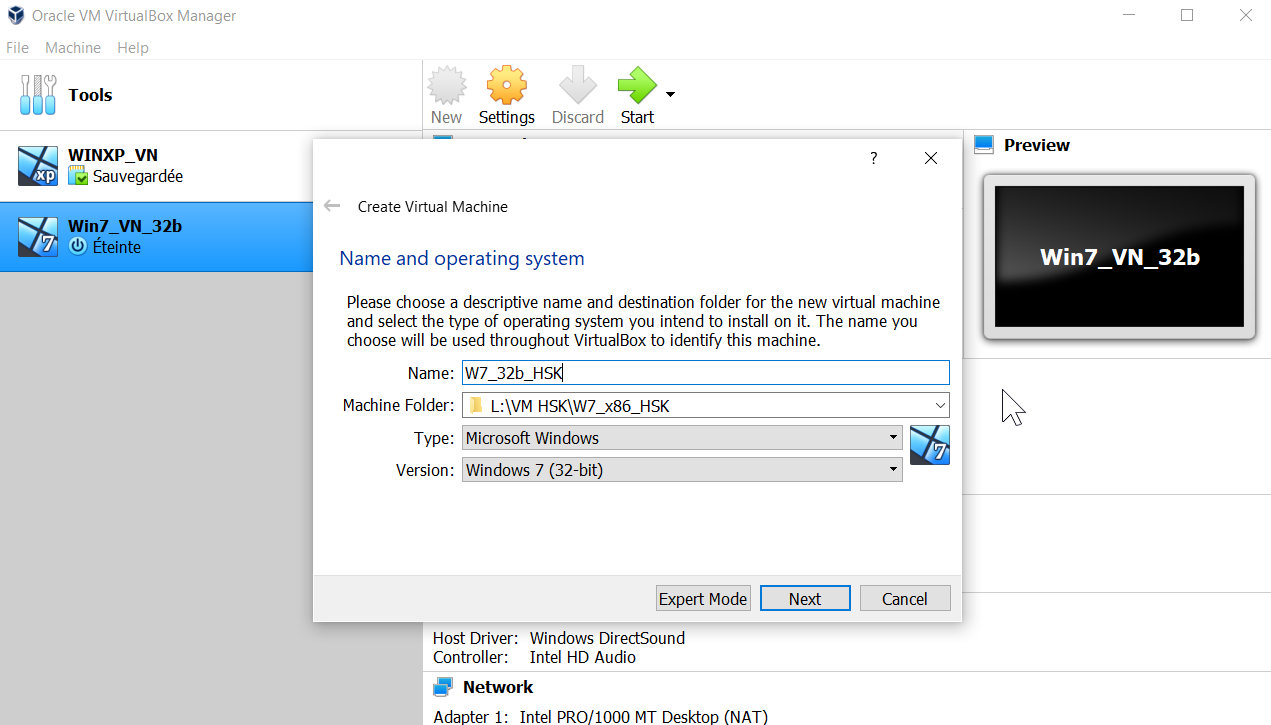Click the Name and operating system heading
The width and height of the screenshot is (1271, 725).
click(x=462, y=258)
